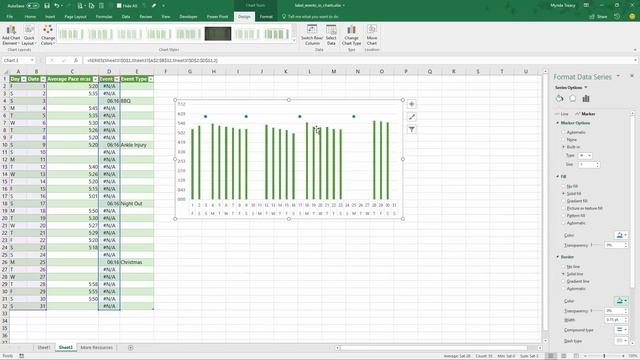640x360 pixels.
Task: Click the new sheet plus icon
Action: tap(131, 348)
